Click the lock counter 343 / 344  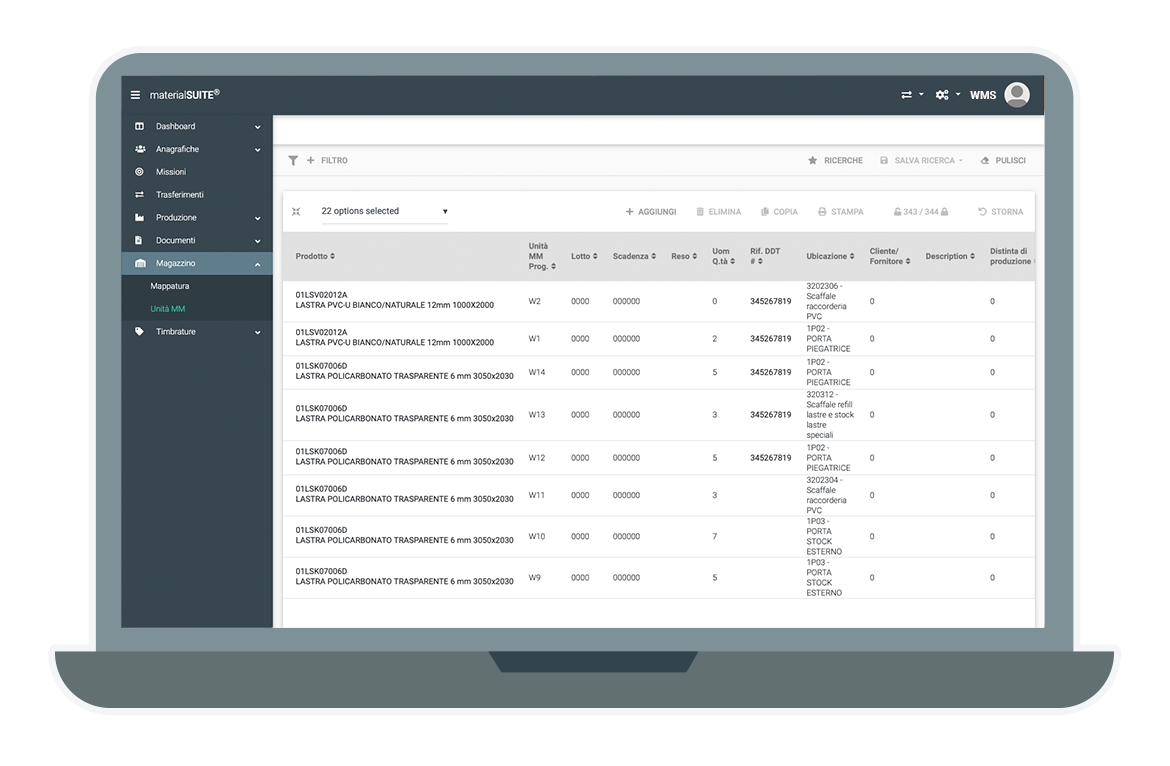920,212
